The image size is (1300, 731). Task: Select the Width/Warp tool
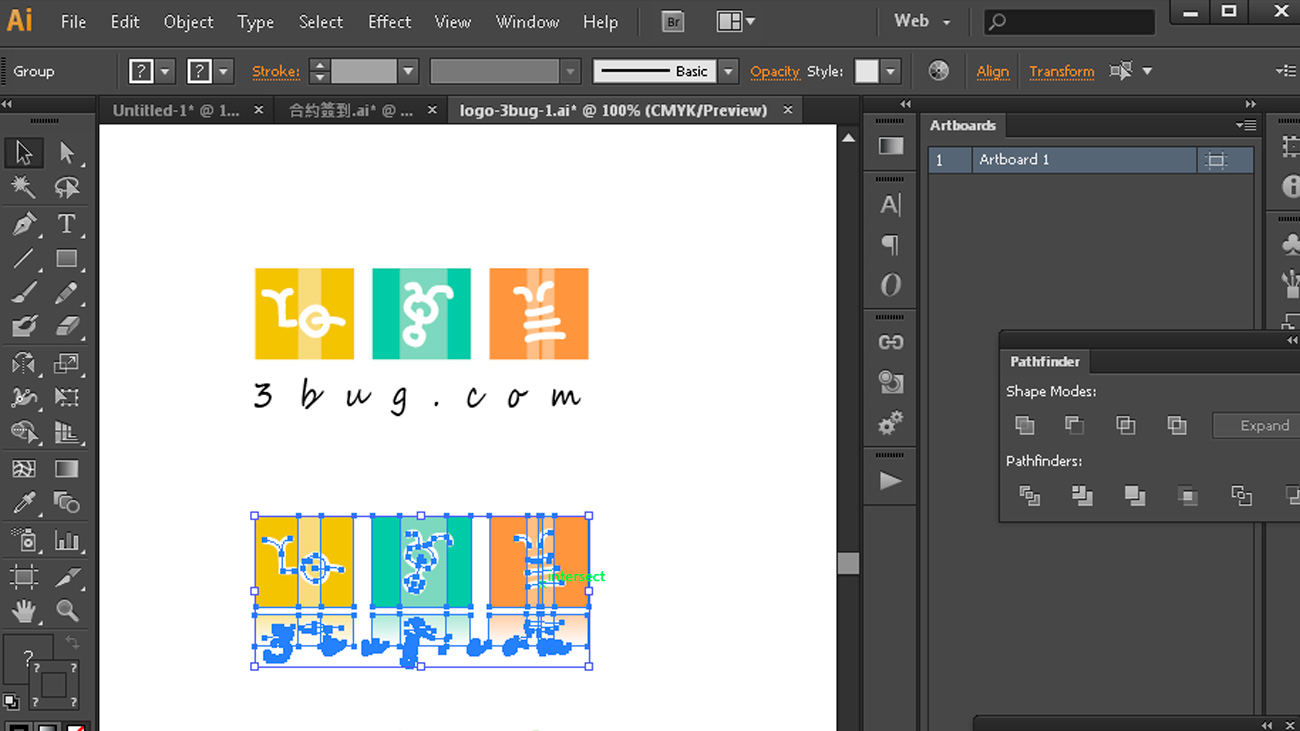(x=23, y=397)
